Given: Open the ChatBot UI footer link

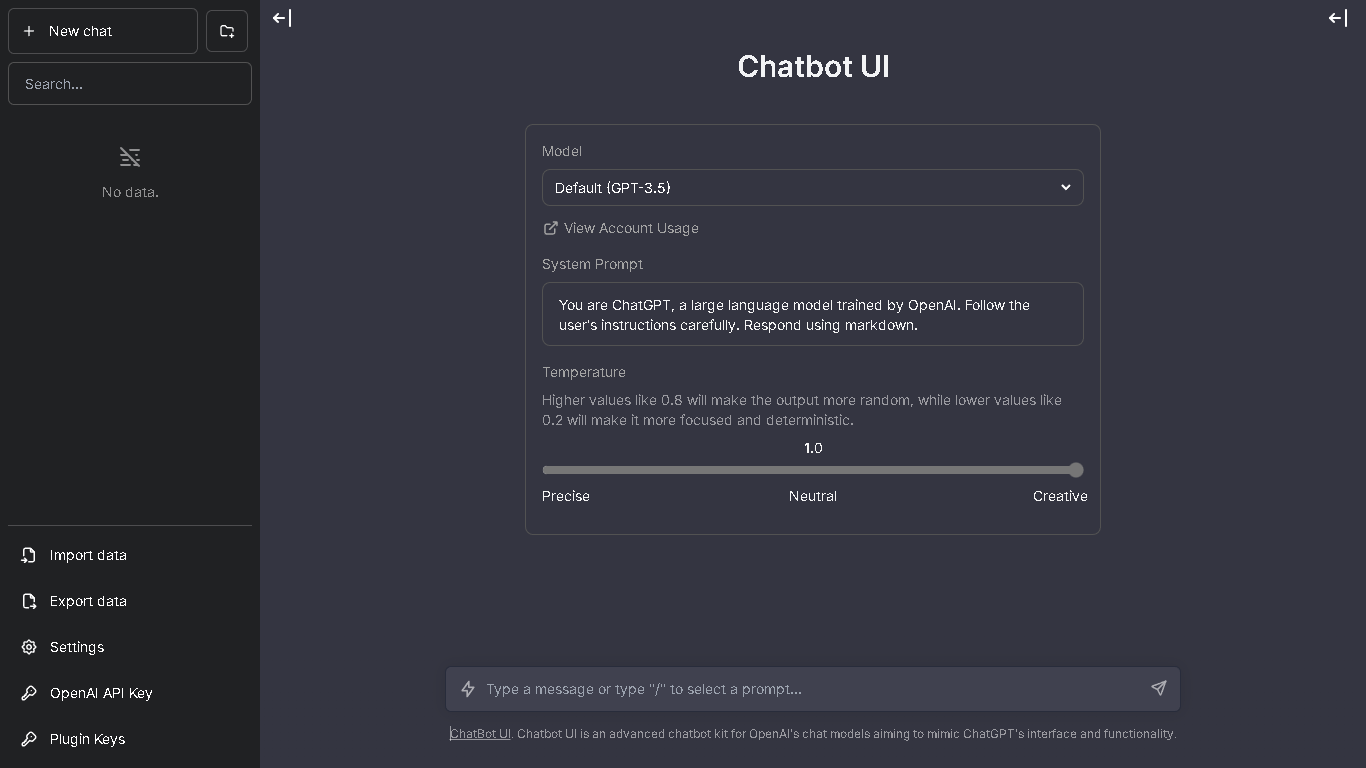Looking at the screenshot, I should pyautogui.click(x=480, y=733).
